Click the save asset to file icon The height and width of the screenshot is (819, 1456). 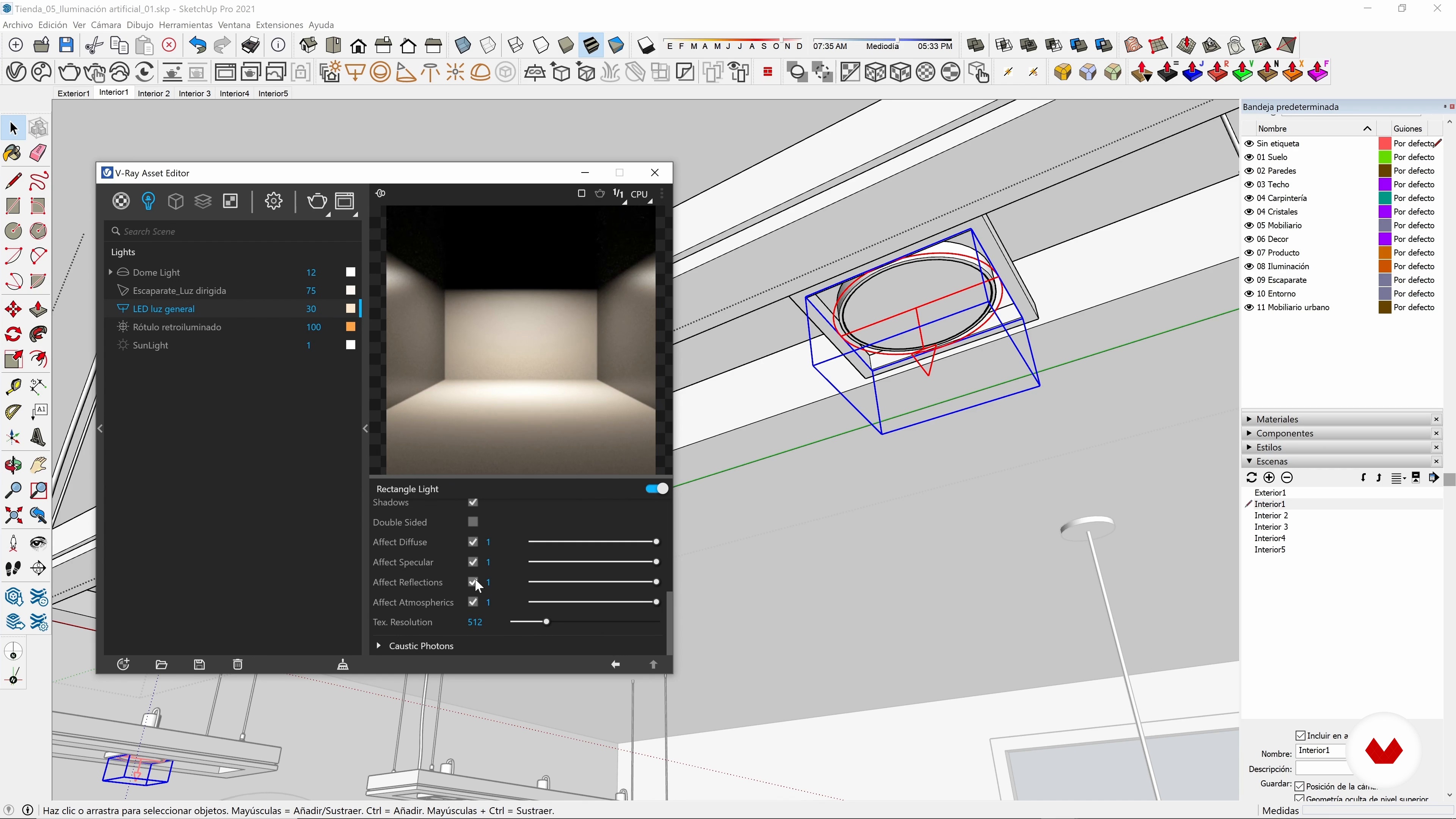click(x=199, y=664)
